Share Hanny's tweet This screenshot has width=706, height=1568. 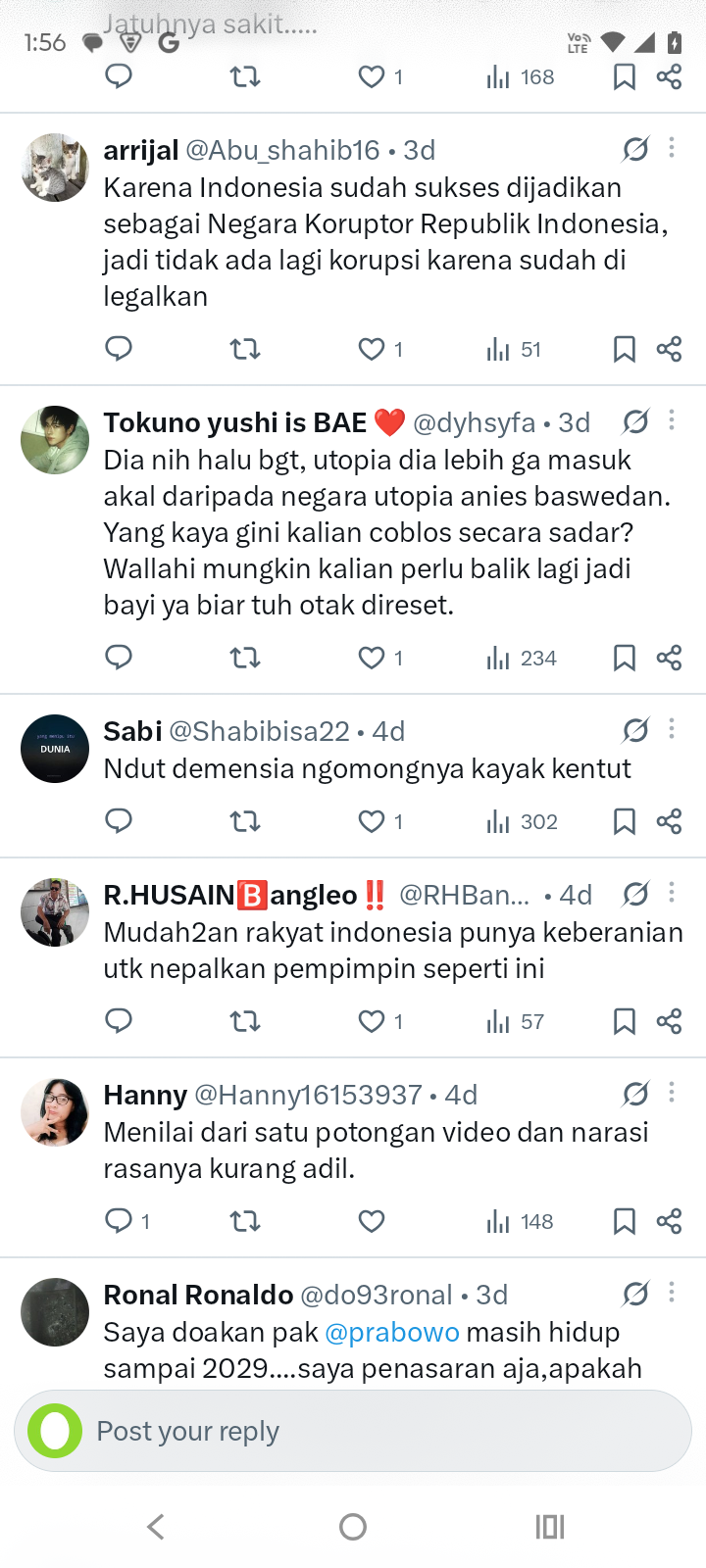coord(670,1221)
